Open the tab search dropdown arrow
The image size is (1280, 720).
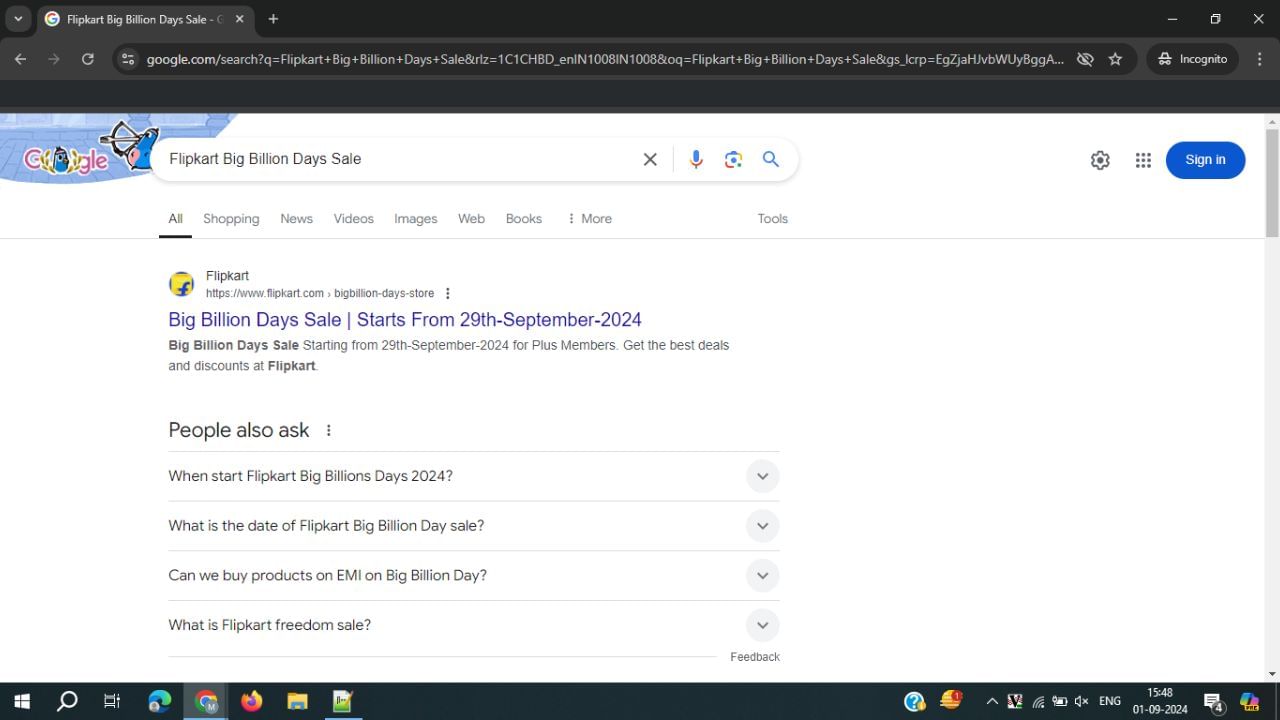pos(18,19)
